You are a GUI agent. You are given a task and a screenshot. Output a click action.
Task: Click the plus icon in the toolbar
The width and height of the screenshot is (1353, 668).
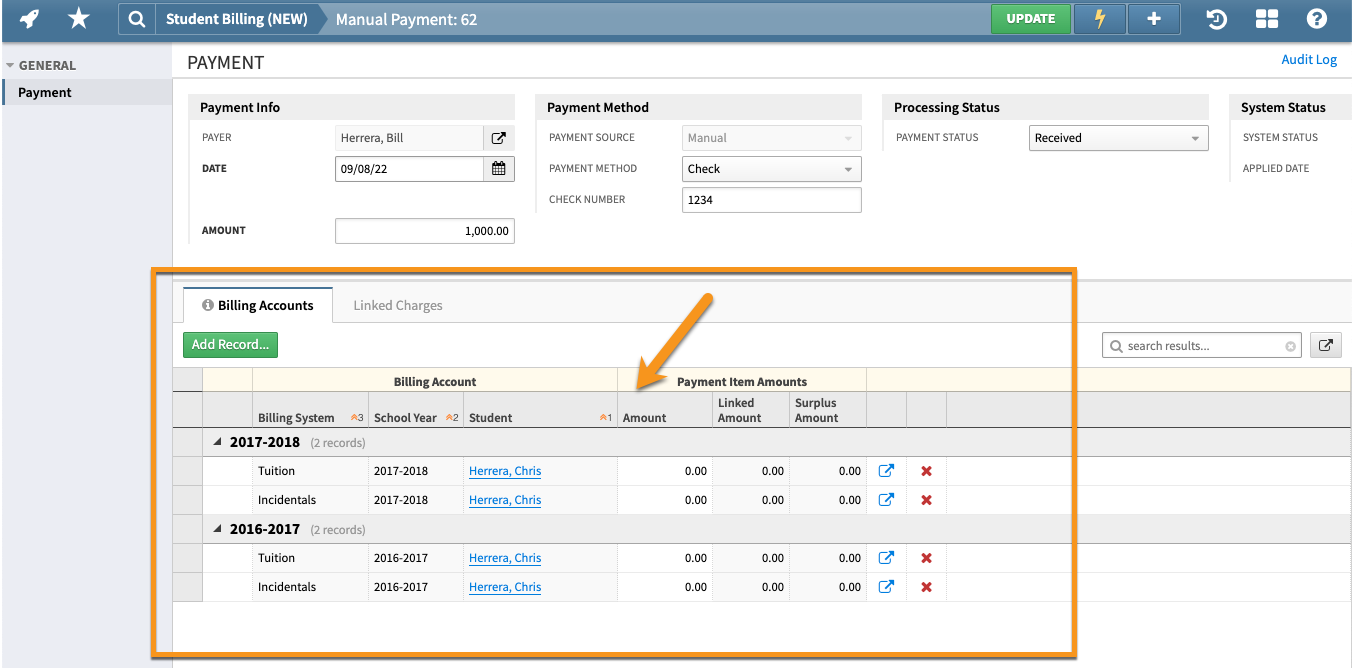1153,18
